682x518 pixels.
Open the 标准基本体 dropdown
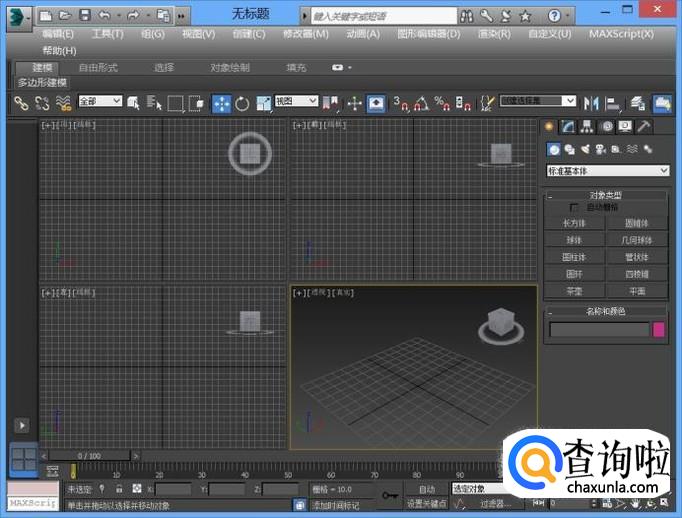[x=607, y=171]
